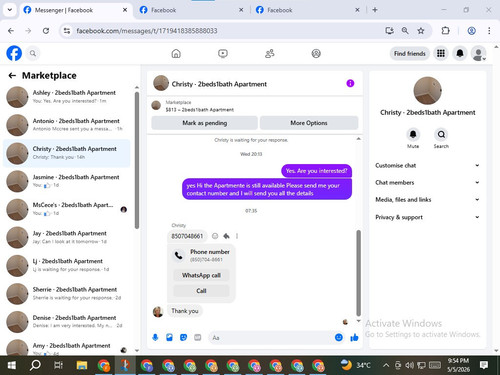Screen dimensions: 500x375
Task: Click the WhatsApp call button
Action: point(201,275)
